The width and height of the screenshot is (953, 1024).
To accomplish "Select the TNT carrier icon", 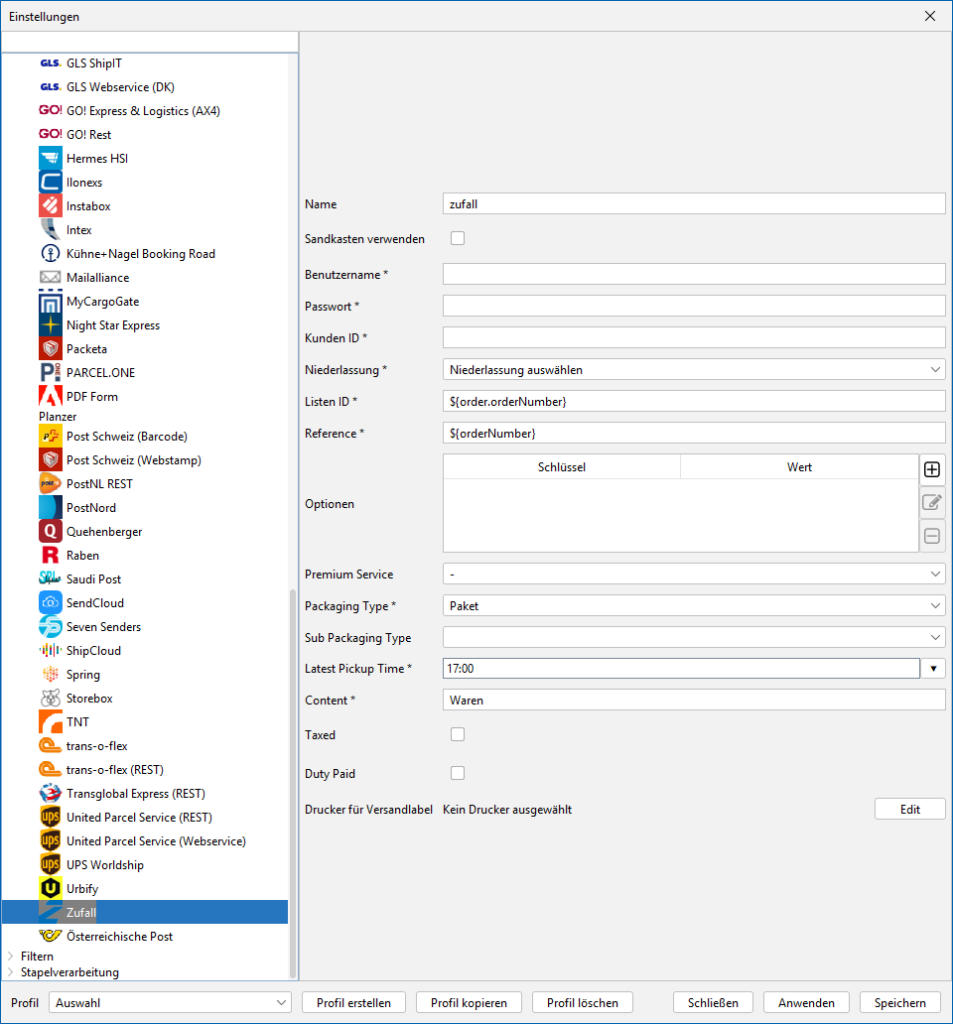I will click(x=51, y=722).
